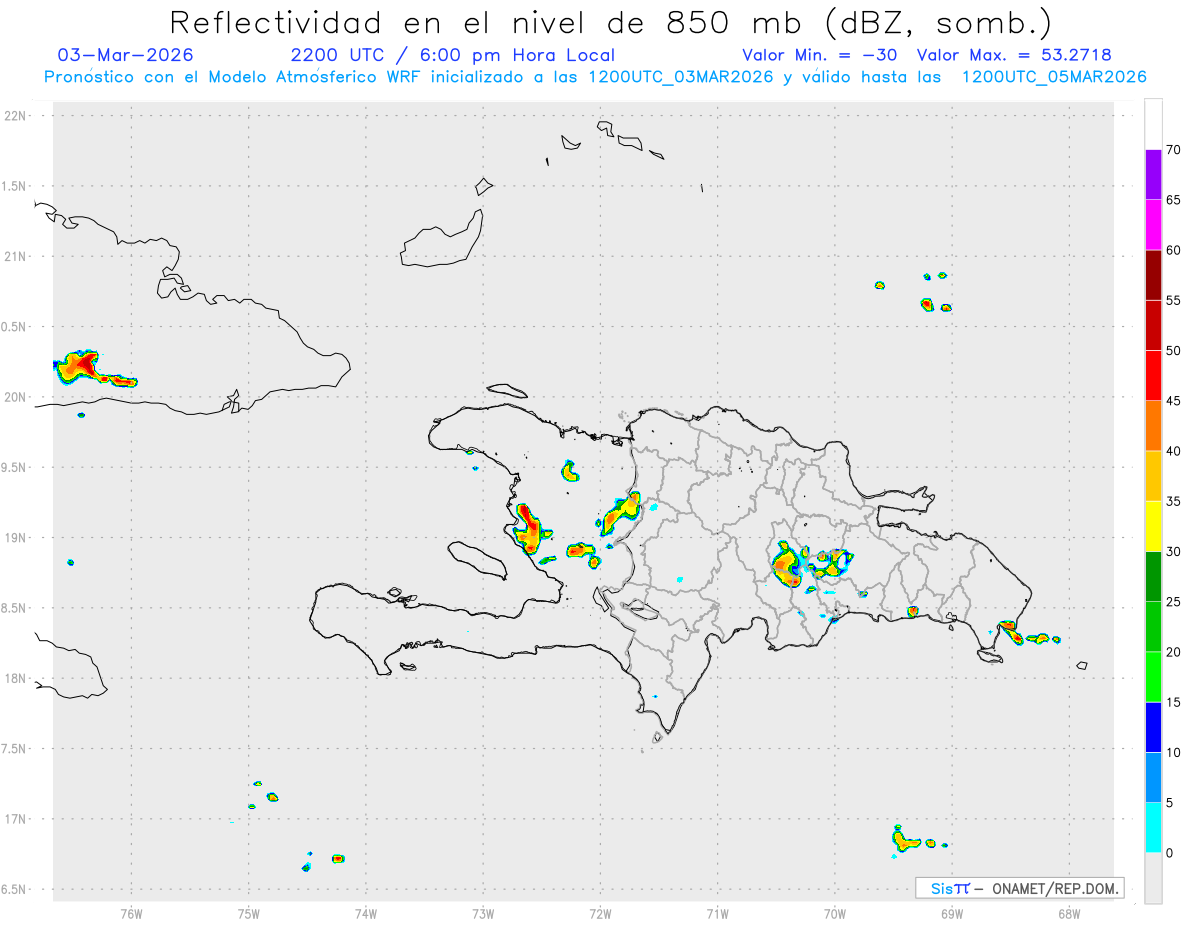Click the blue 10–15 dBZ colorbar segment

(x=1153, y=728)
